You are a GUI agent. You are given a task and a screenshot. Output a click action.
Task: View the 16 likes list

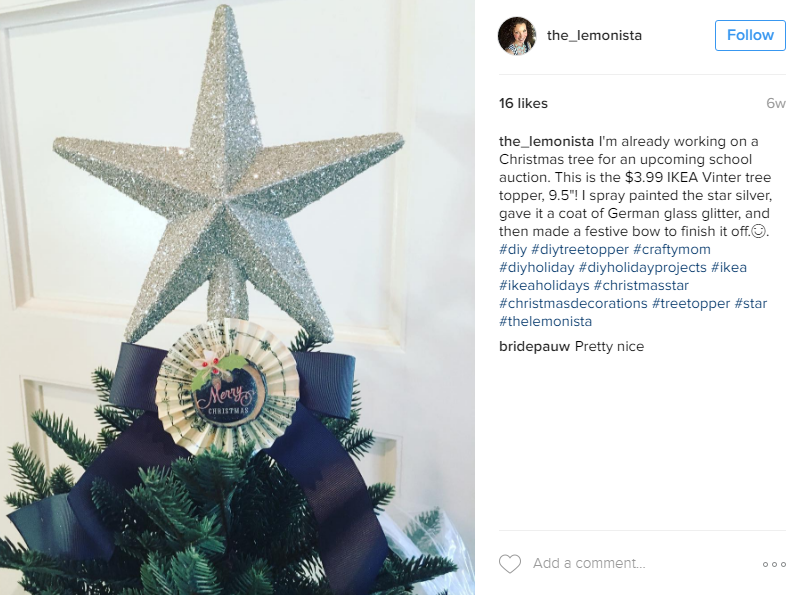click(523, 103)
